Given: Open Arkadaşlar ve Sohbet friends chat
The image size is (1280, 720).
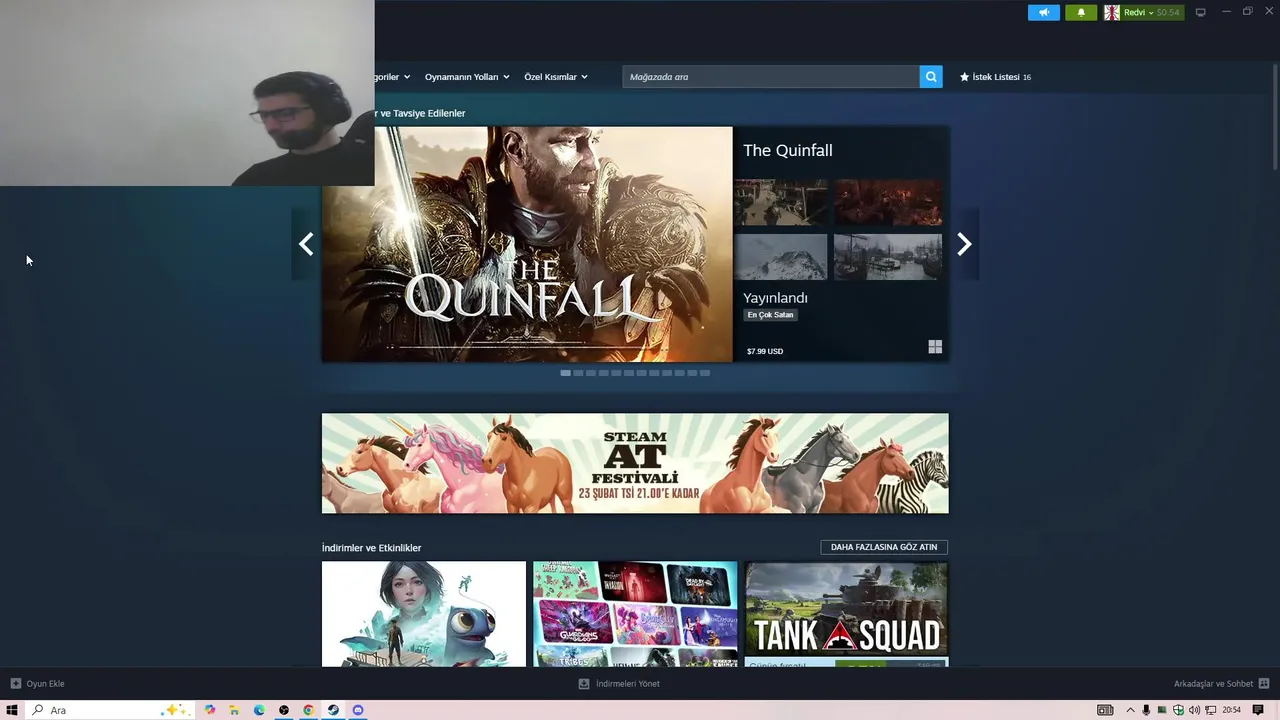Looking at the screenshot, I should [1213, 684].
